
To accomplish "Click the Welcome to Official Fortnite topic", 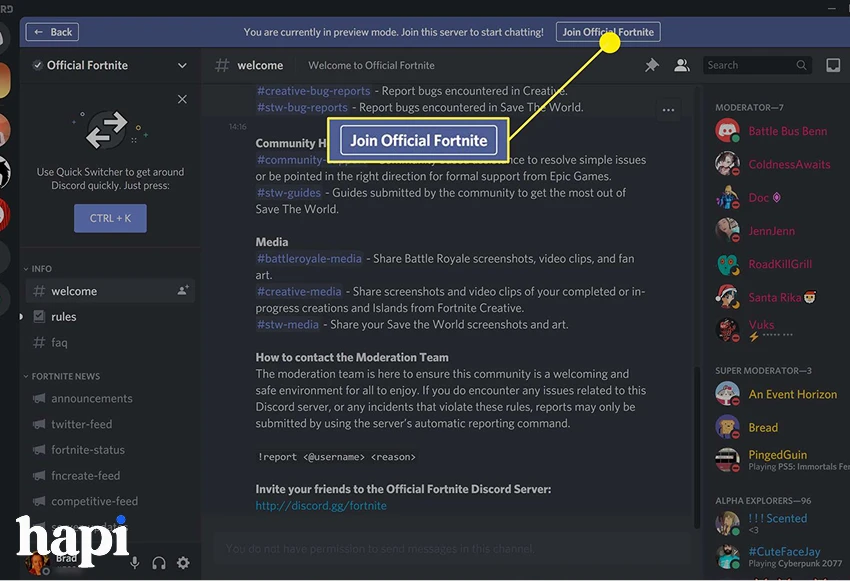I will click(x=371, y=66).
